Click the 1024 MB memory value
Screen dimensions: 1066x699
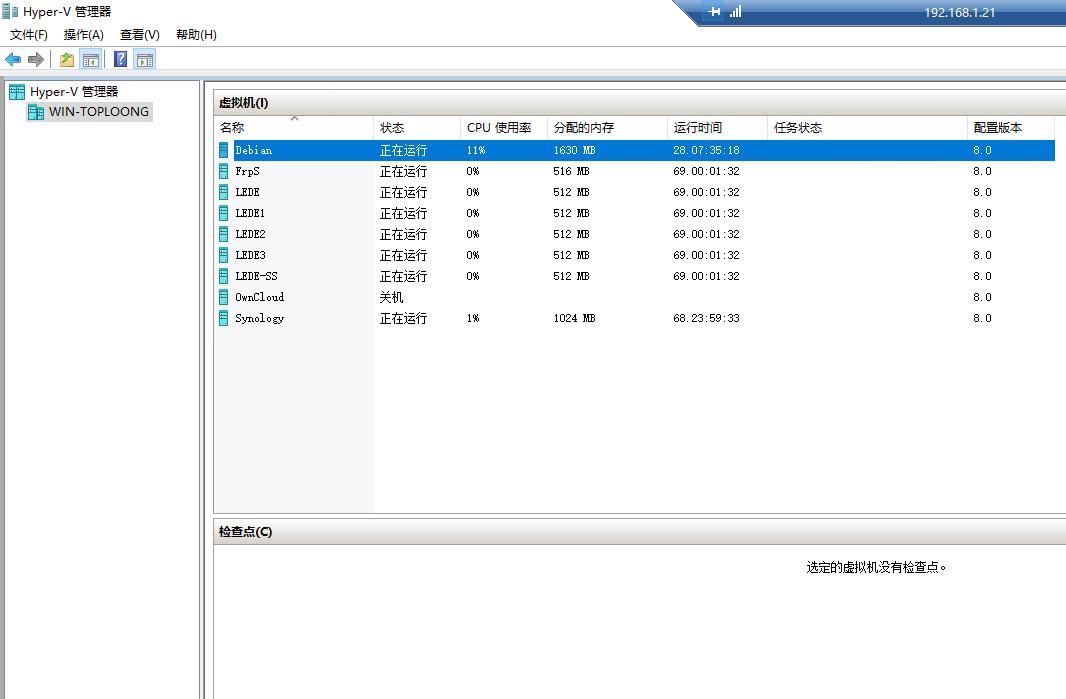click(574, 318)
